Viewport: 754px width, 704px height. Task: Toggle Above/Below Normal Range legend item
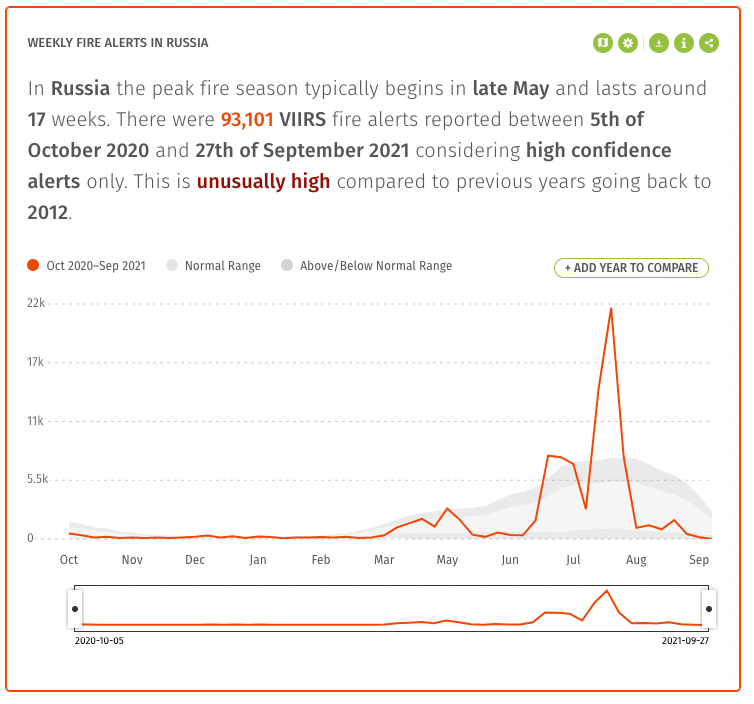(366, 266)
